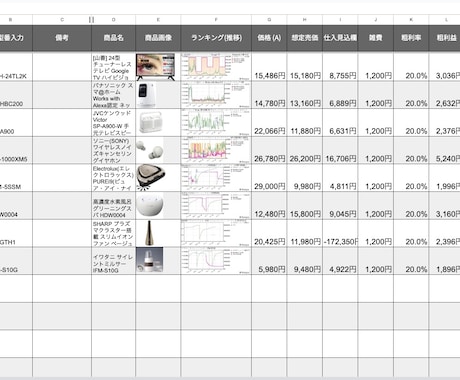Open ranking chart for SHARP row
The width and height of the screenshot is (460, 380).
tap(216, 233)
